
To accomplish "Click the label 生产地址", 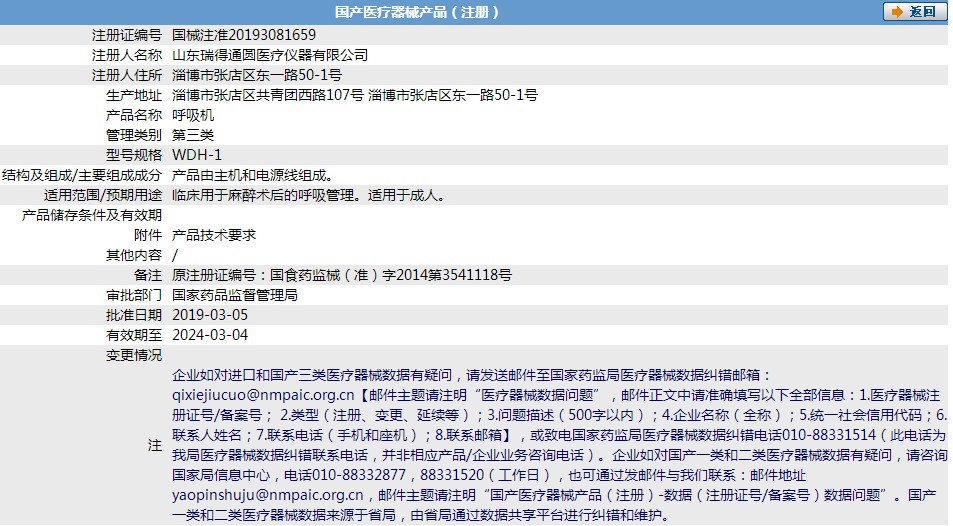I will [x=134, y=95].
